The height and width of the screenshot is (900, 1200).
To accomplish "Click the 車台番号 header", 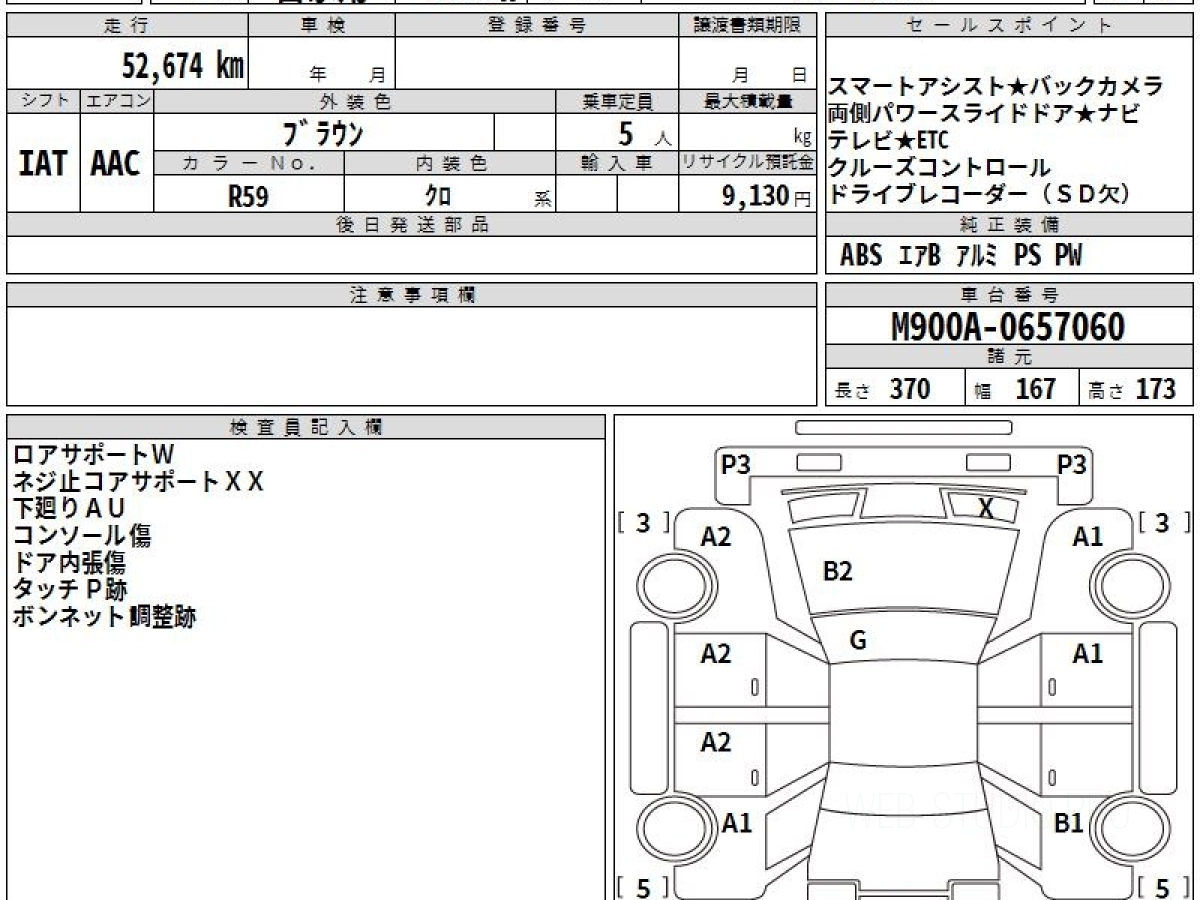I will pyautogui.click(x=1010, y=295).
